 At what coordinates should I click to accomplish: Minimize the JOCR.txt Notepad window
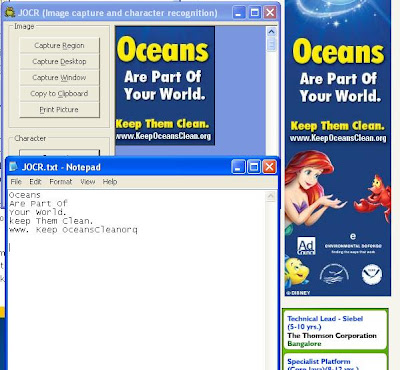[x=238, y=166]
